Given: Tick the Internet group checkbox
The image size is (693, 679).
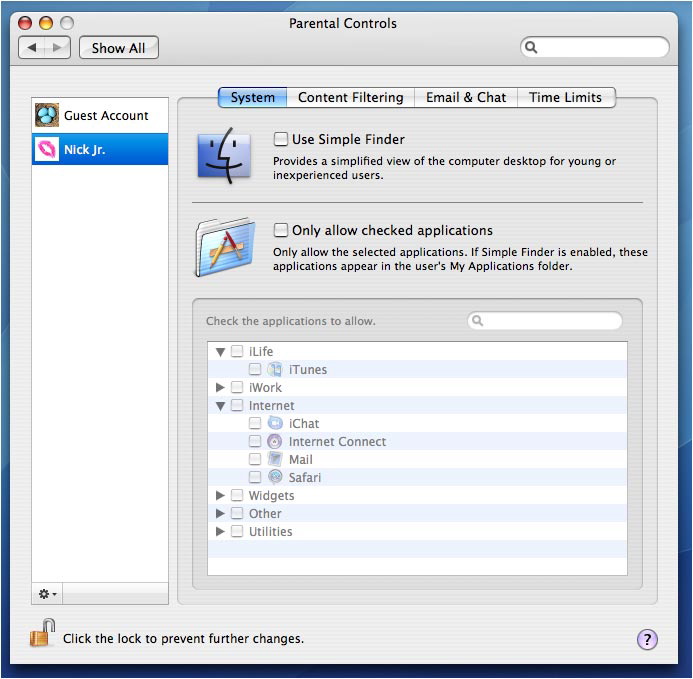Looking at the screenshot, I should pos(237,405).
